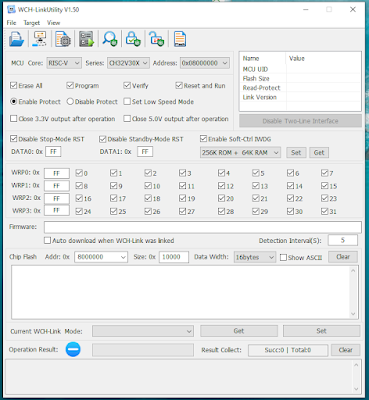Click the Value column header
Image resolution: width=369 pixels, height=400 pixels.
(323, 58)
